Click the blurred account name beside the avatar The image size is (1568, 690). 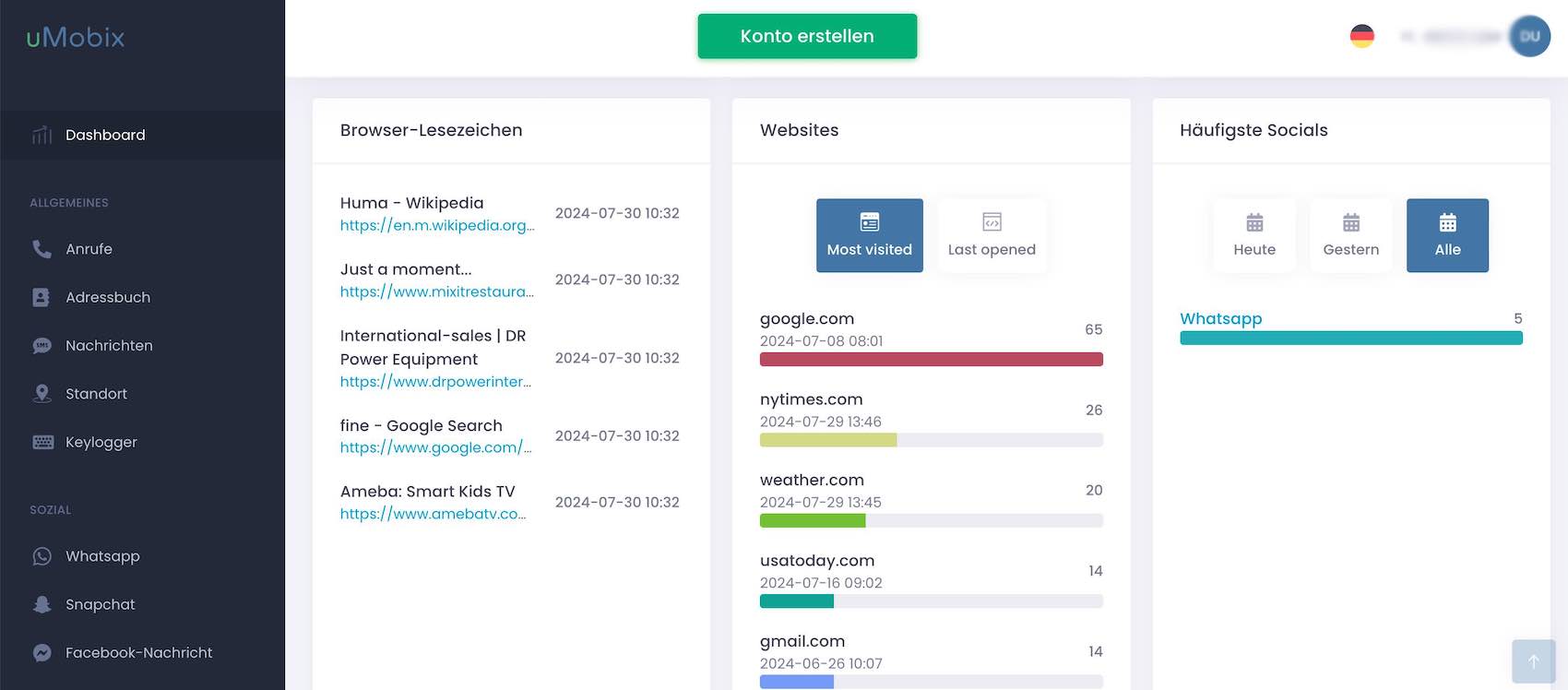(x=1452, y=36)
